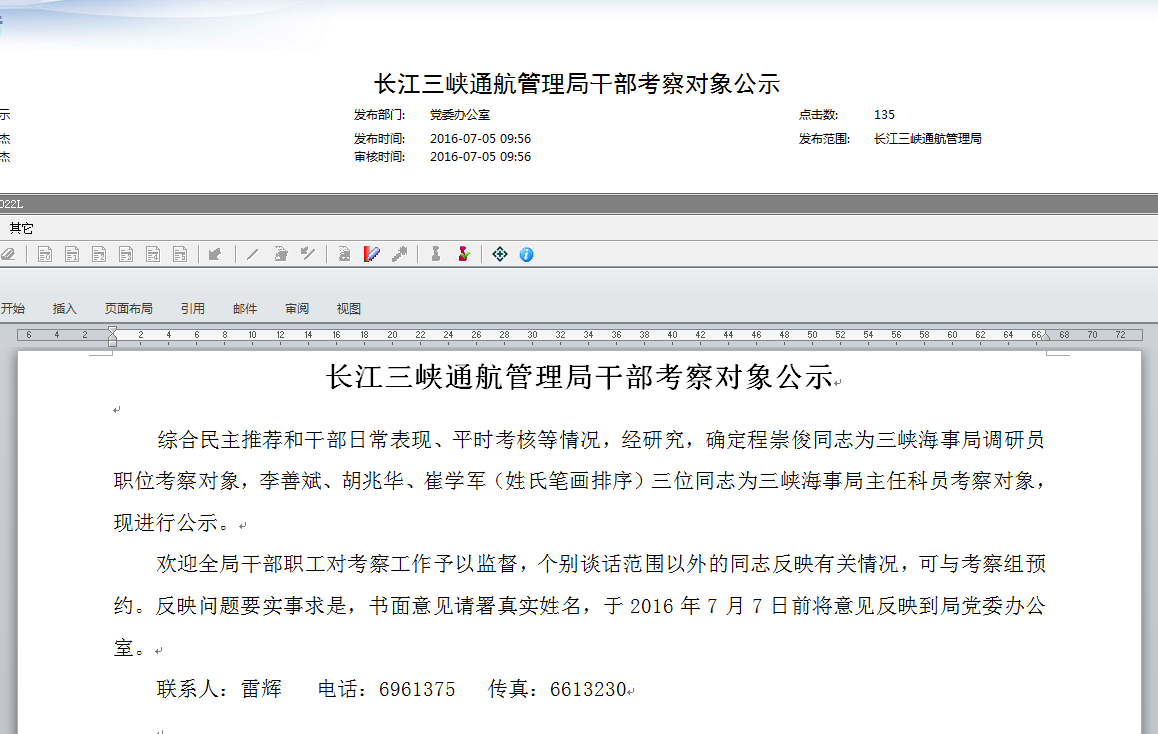
Task: Click the 发布部门: label
Action: click(380, 115)
